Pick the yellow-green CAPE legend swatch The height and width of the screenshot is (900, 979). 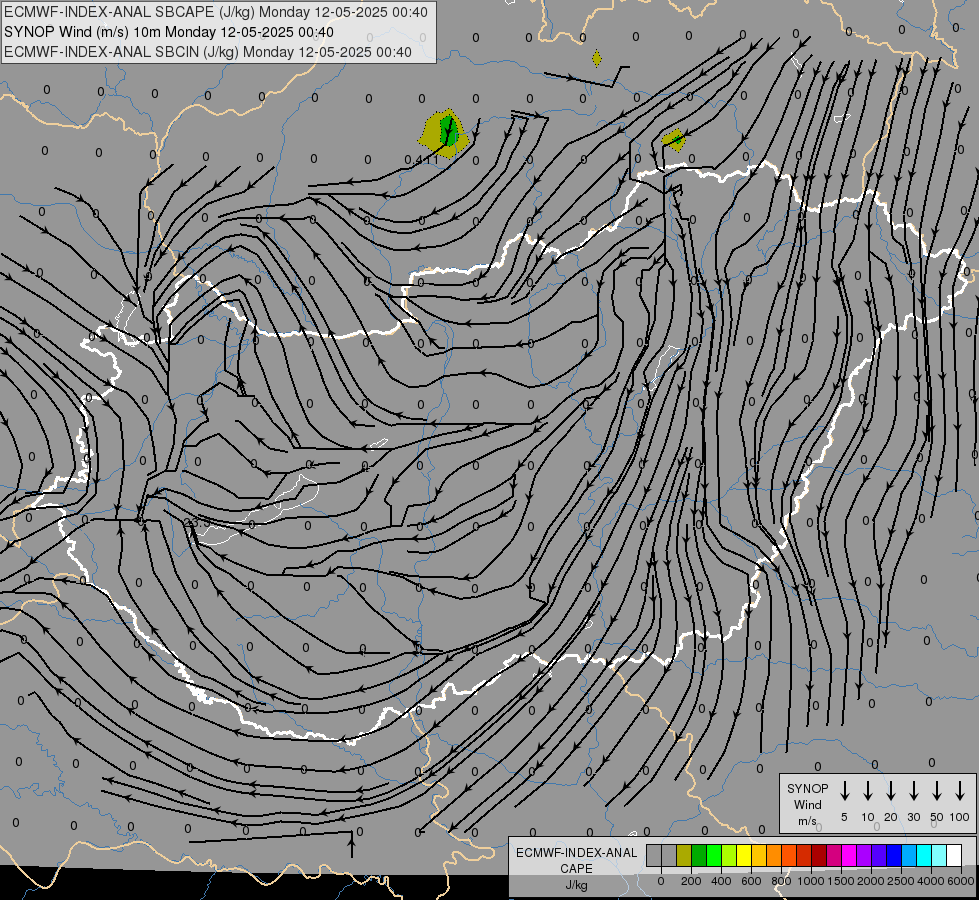click(x=729, y=855)
